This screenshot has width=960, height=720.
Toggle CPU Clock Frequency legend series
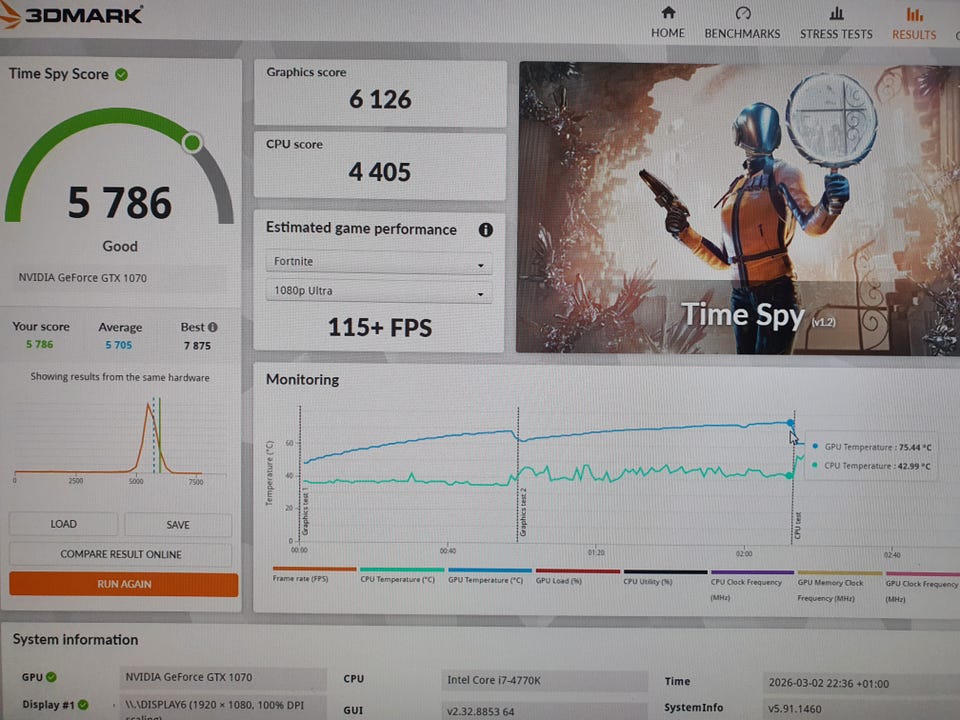[x=752, y=585]
